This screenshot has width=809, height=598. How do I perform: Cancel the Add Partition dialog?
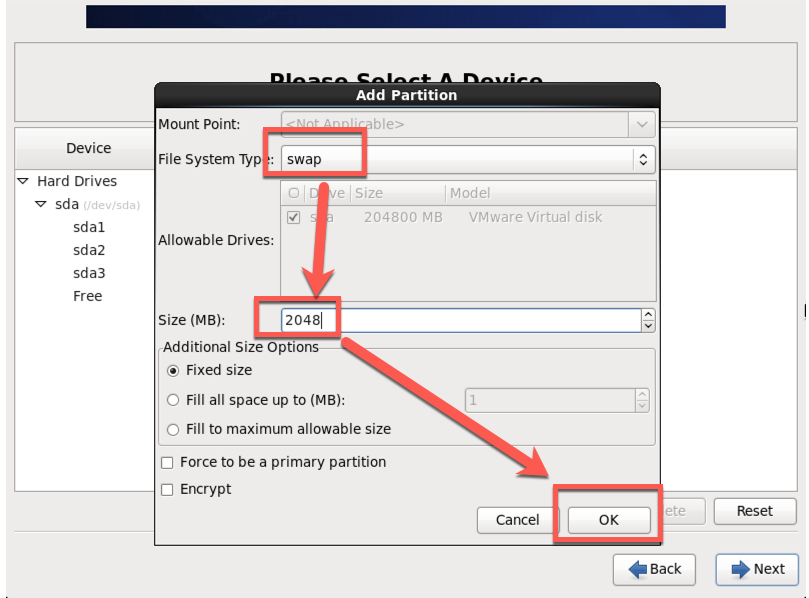[x=517, y=520]
